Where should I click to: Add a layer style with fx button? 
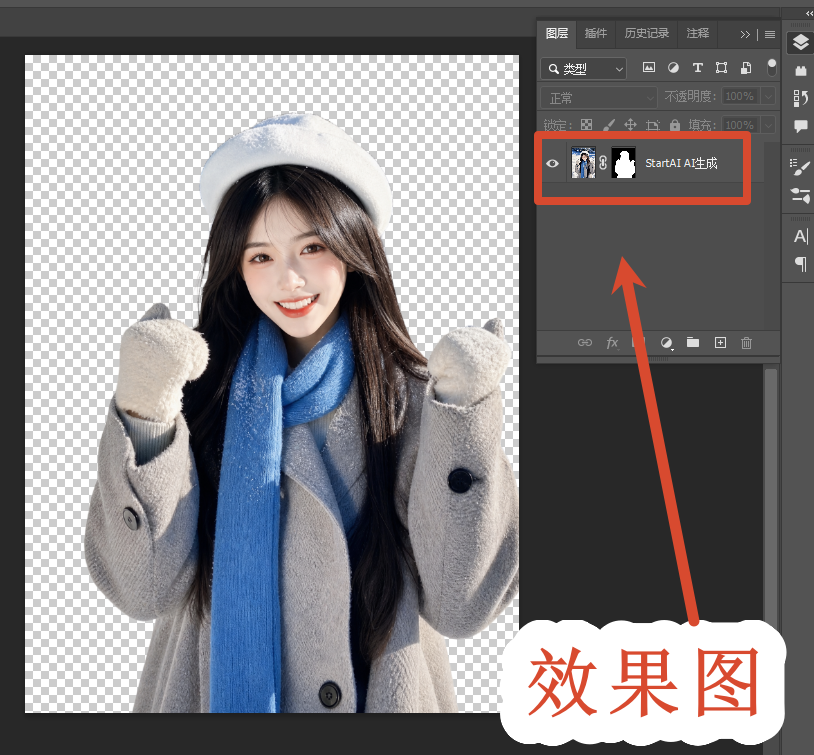pos(612,343)
